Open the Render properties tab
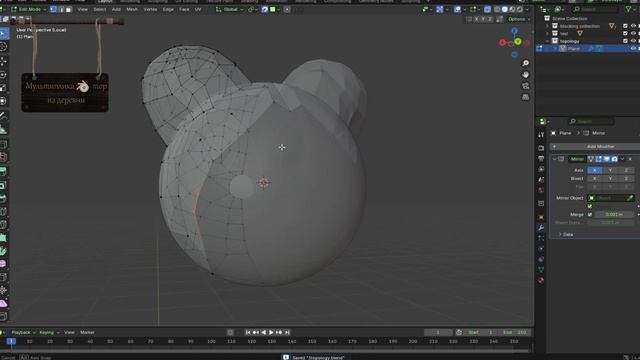 (541, 148)
